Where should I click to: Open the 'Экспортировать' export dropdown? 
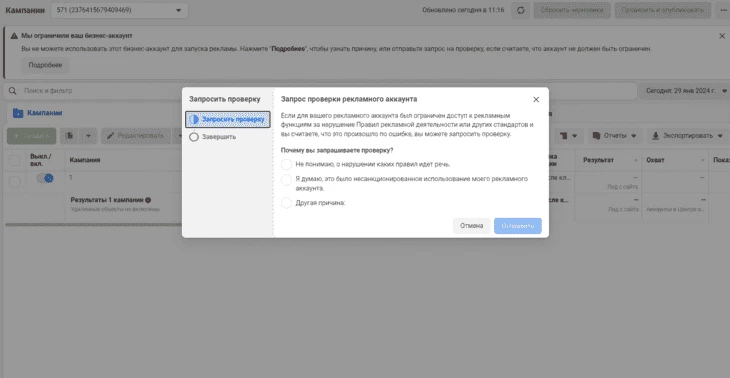(x=688, y=136)
